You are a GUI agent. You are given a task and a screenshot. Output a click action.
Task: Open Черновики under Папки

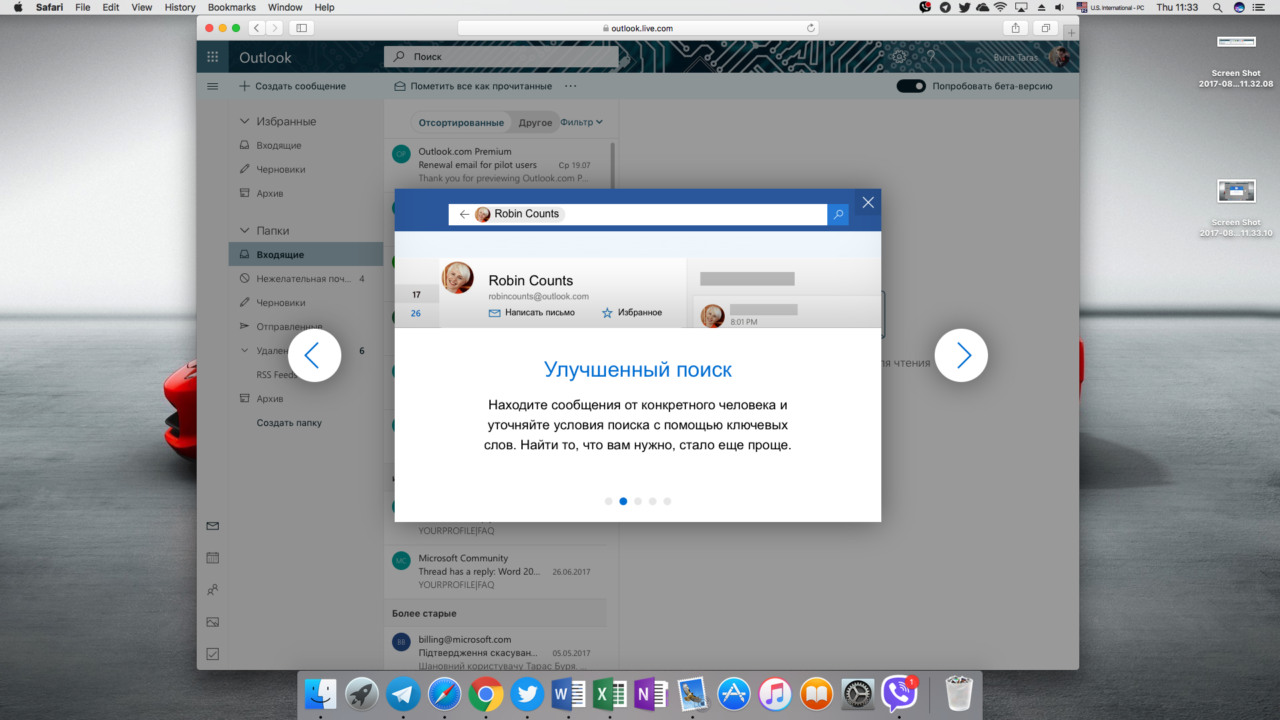(305, 302)
